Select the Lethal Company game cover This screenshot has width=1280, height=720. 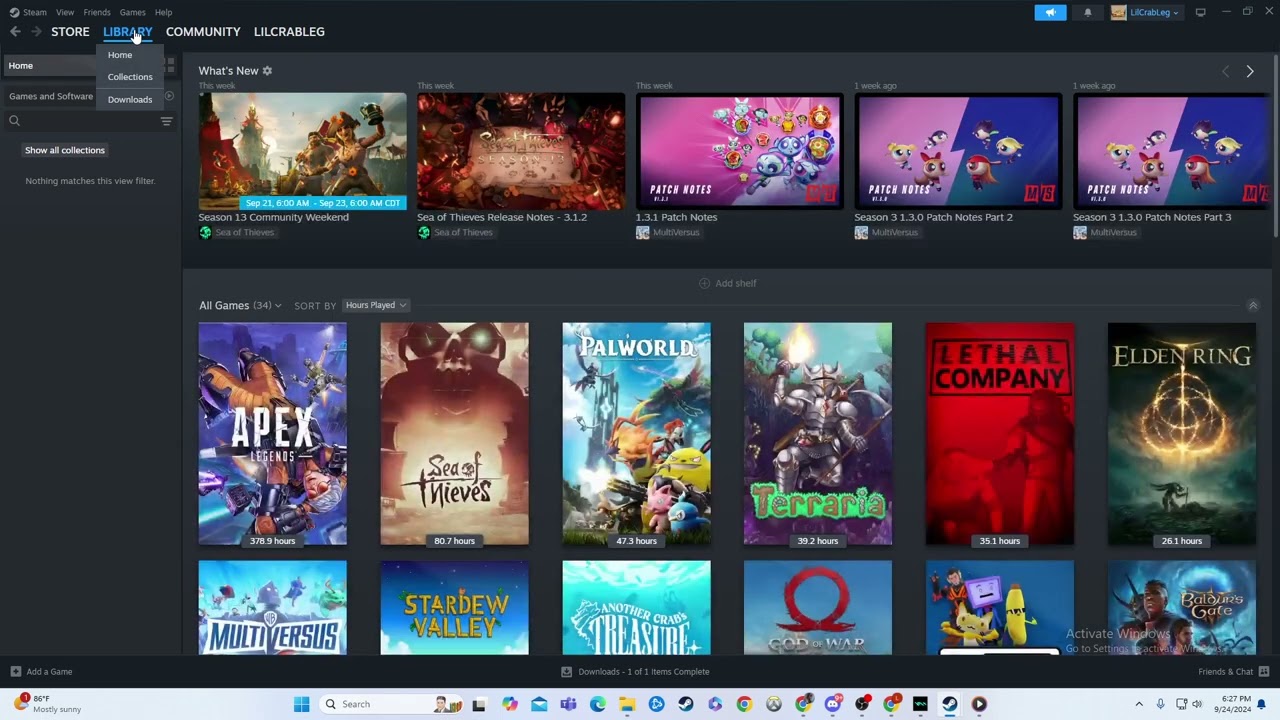click(1000, 434)
